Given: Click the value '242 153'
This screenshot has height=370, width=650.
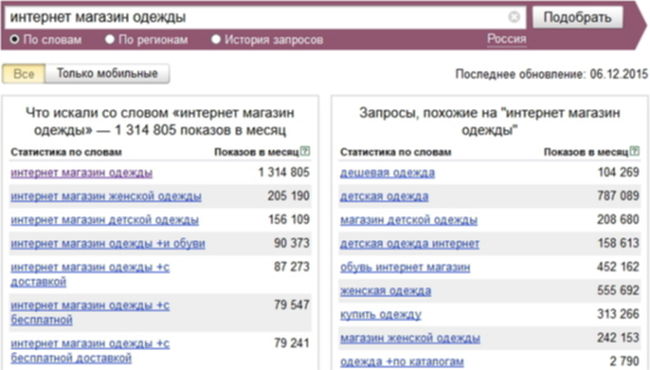Looking at the screenshot, I should [x=618, y=337].
